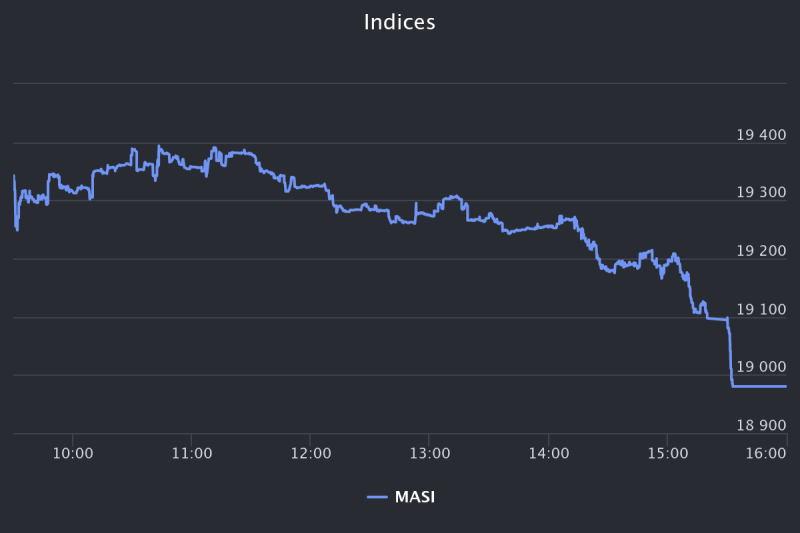Click the 10:00 time axis label
The width and height of the screenshot is (800, 533).
(x=72, y=454)
